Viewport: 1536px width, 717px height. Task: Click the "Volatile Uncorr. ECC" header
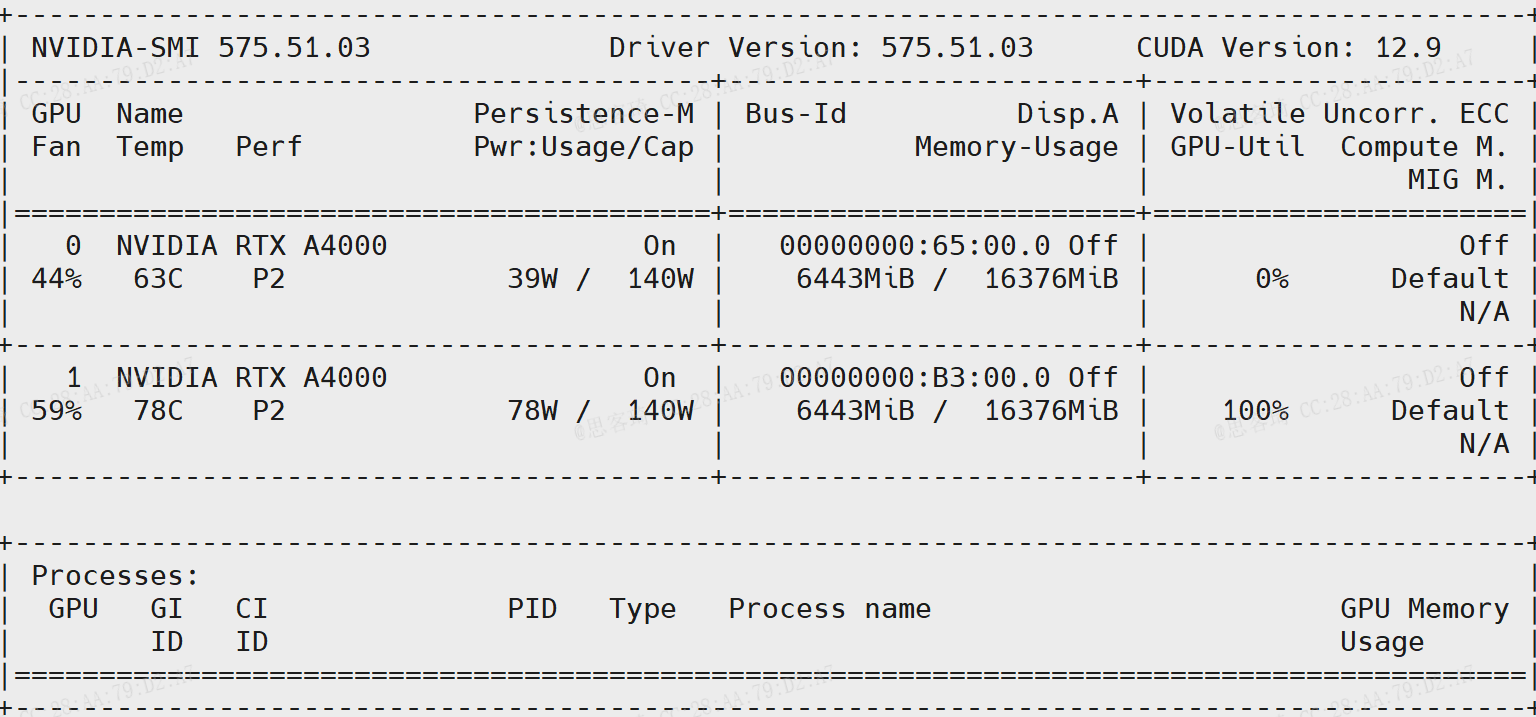(x=1340, y=114)
